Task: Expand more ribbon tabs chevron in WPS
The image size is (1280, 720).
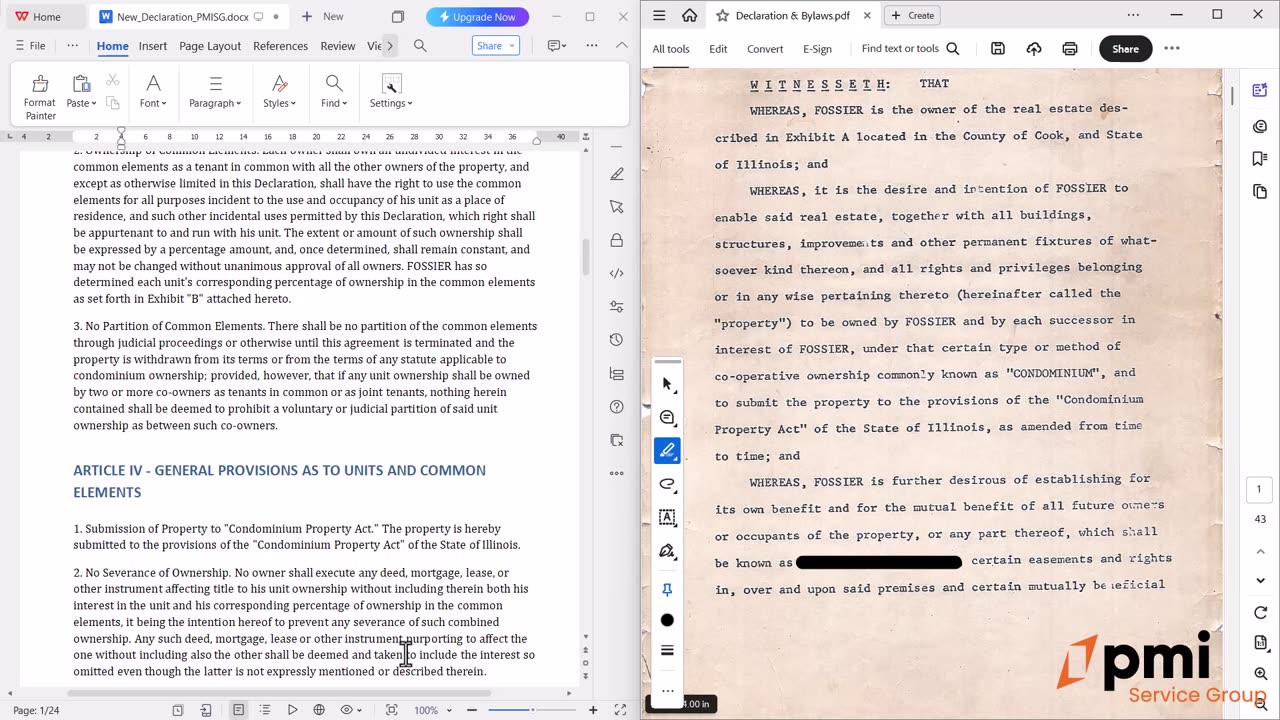Action: [390, 46]
